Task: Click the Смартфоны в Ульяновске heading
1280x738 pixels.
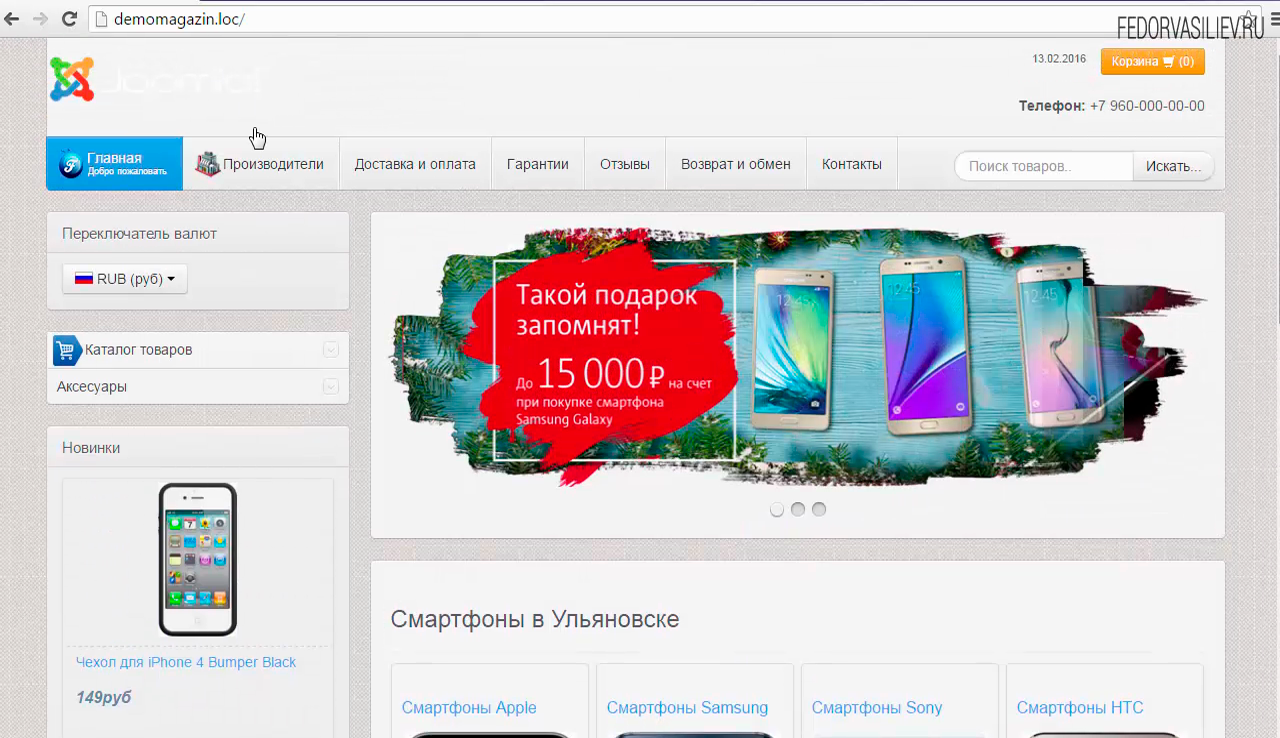Action: pyautogui.click(x=535, y=619)
